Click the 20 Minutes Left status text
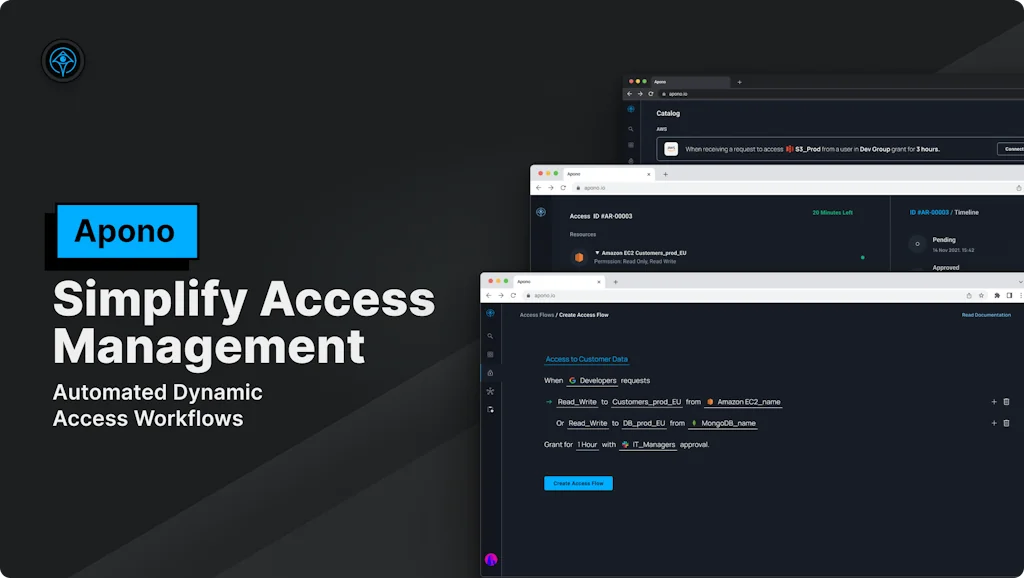This screenshot has height=578, width=1024. coord(832,213)
